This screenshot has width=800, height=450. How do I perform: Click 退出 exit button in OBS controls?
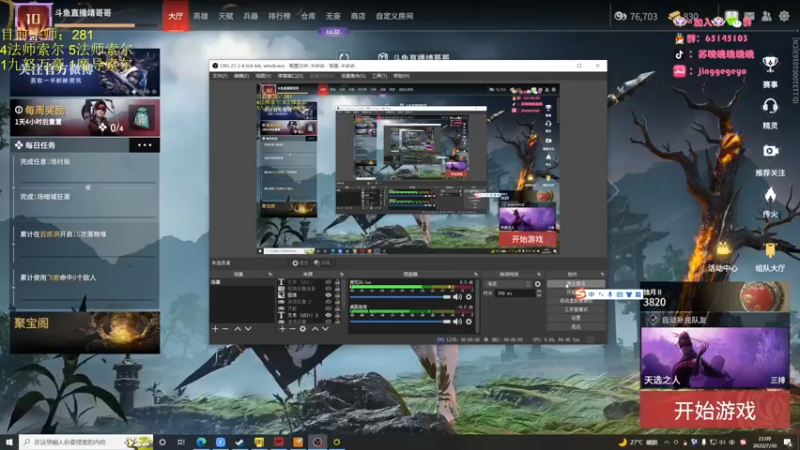point(576,327)
